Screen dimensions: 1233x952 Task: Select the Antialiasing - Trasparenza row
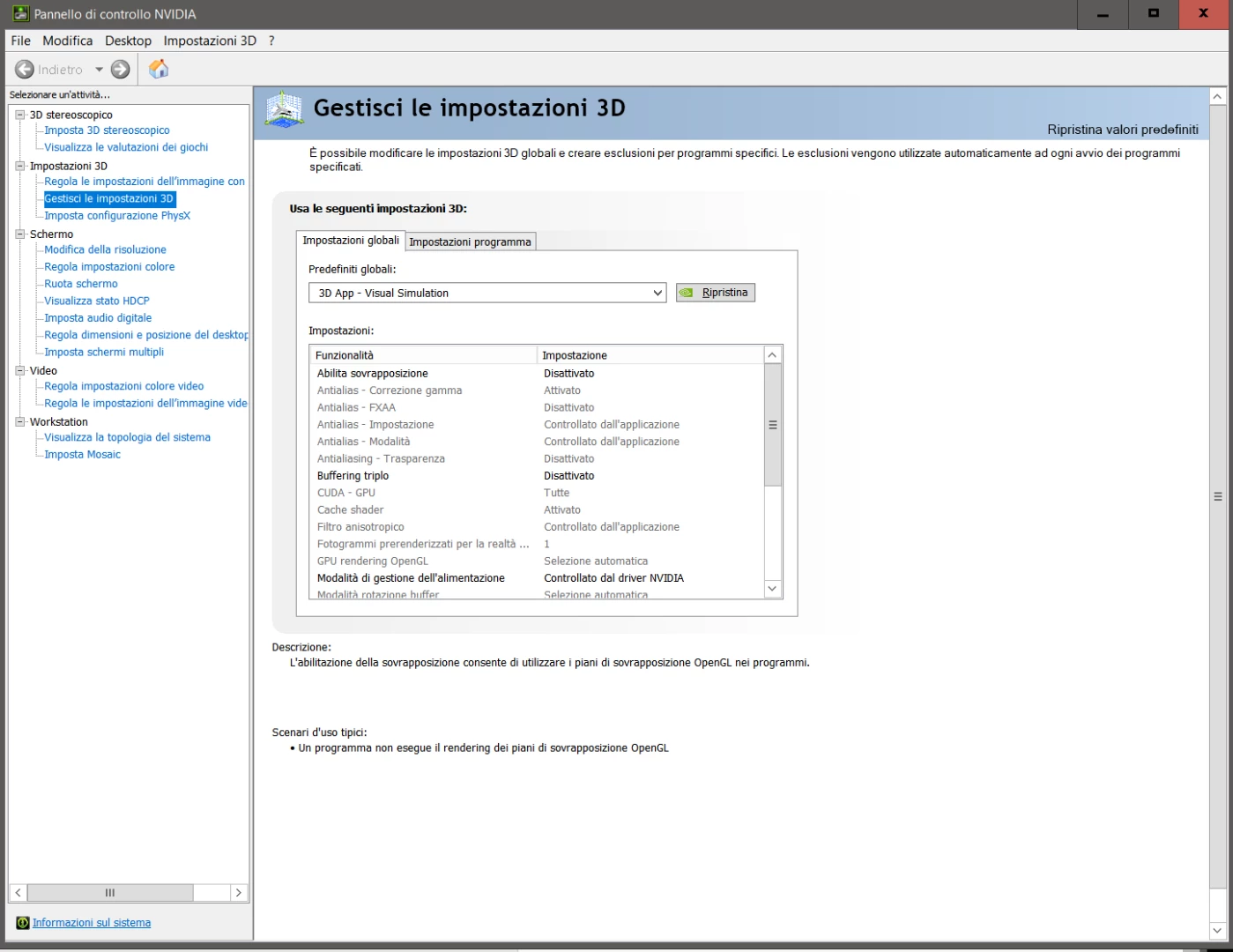coord(537,459)
